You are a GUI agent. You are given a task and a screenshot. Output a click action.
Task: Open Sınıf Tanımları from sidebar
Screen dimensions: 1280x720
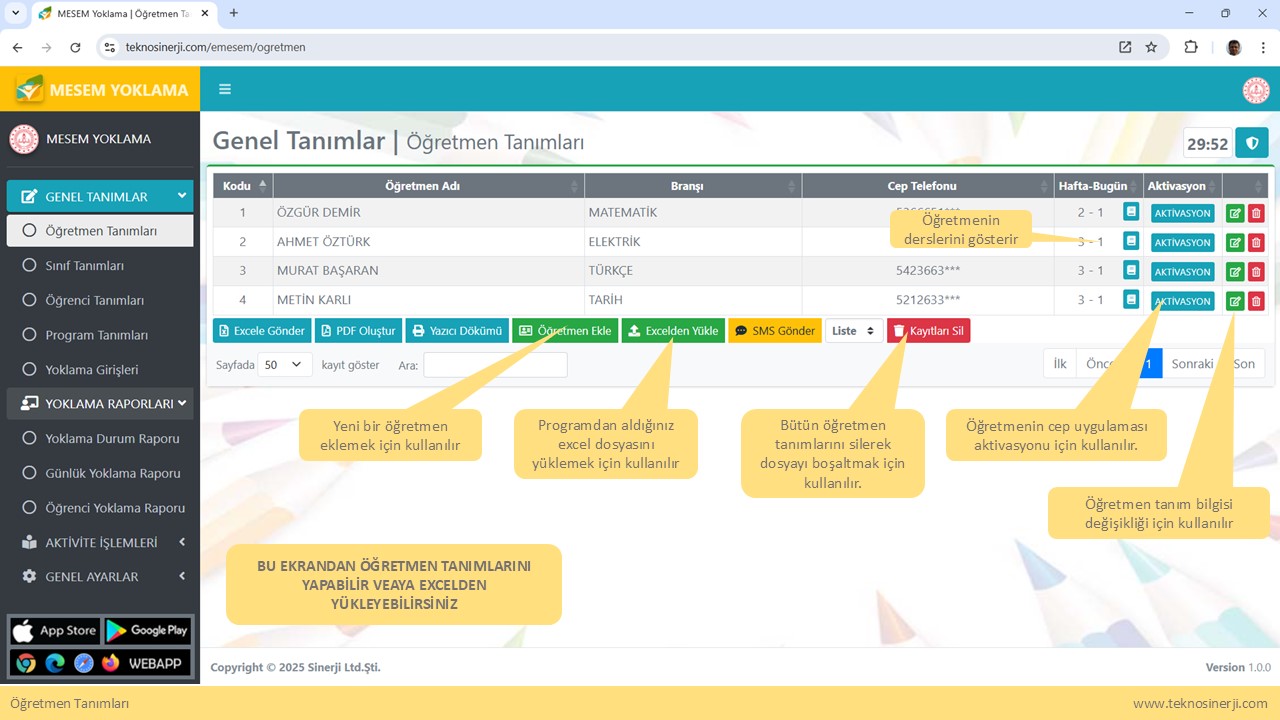click(84, 266)
